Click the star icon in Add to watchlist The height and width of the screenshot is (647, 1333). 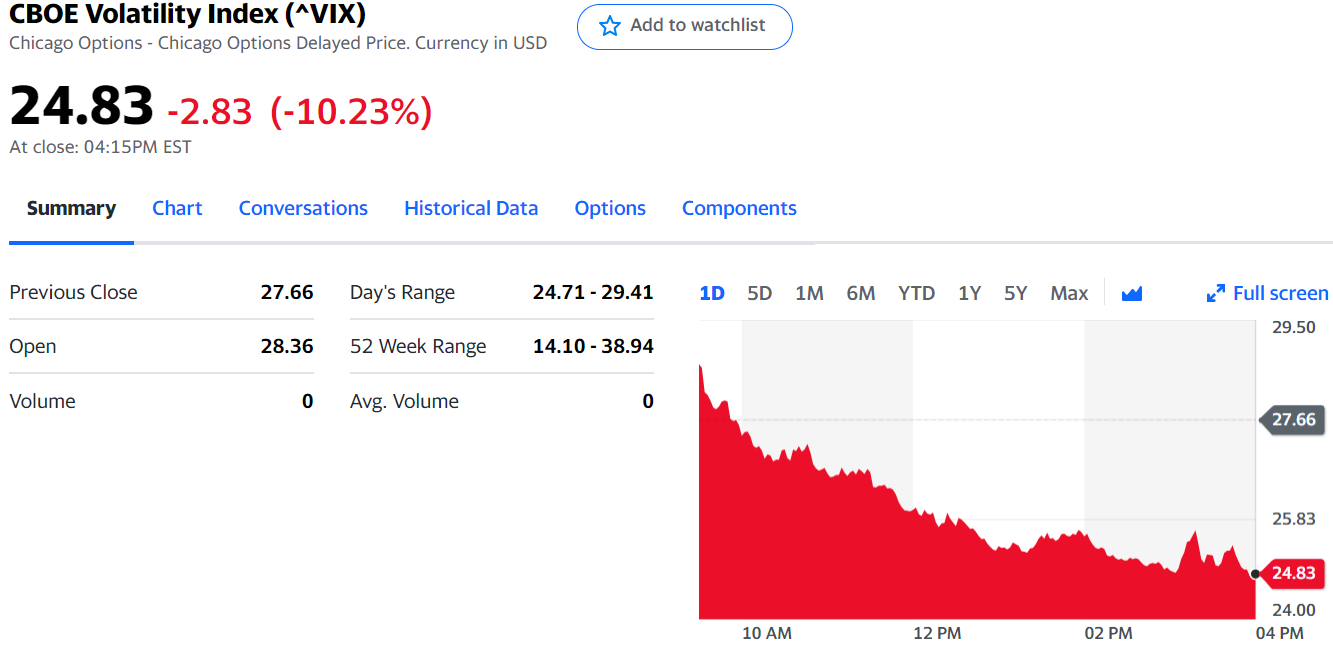tap(609, 26)
